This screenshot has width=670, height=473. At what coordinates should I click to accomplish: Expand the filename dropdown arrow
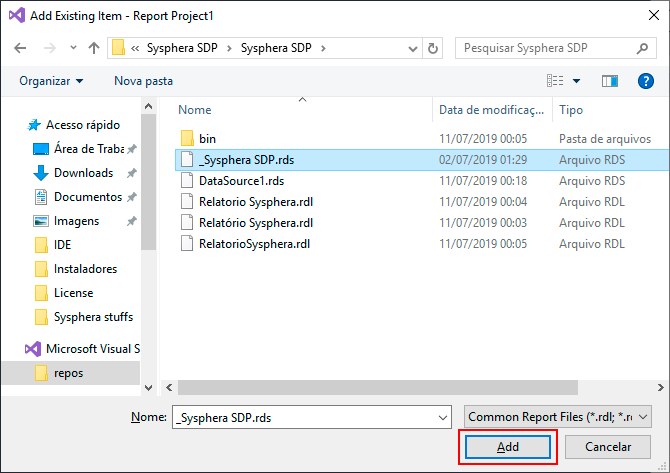pyautogui.click(x=443, y=417)
